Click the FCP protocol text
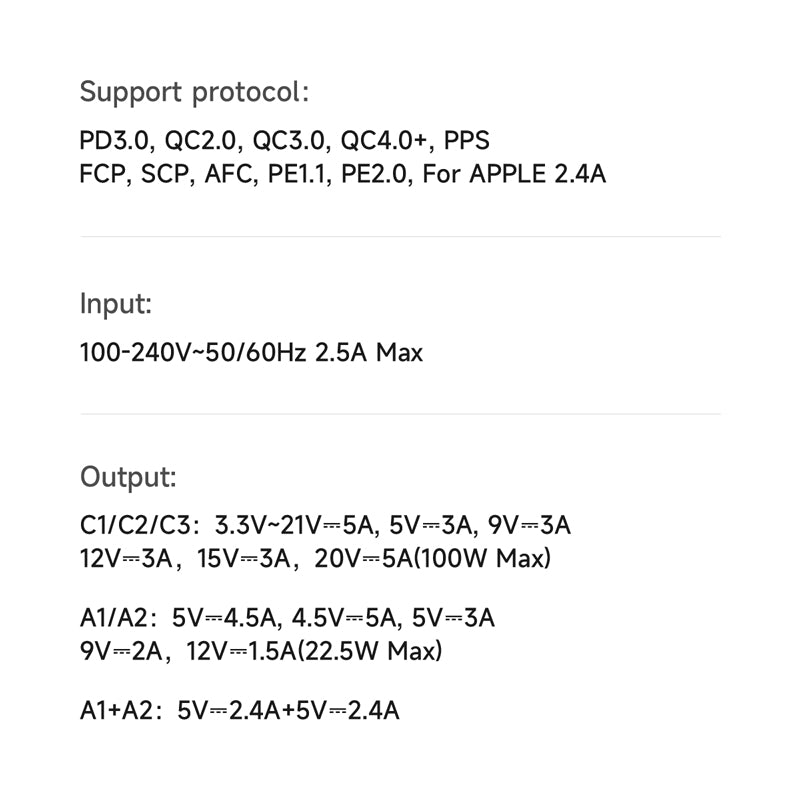This screenshot has height=800, width=800. pos(103,174)
